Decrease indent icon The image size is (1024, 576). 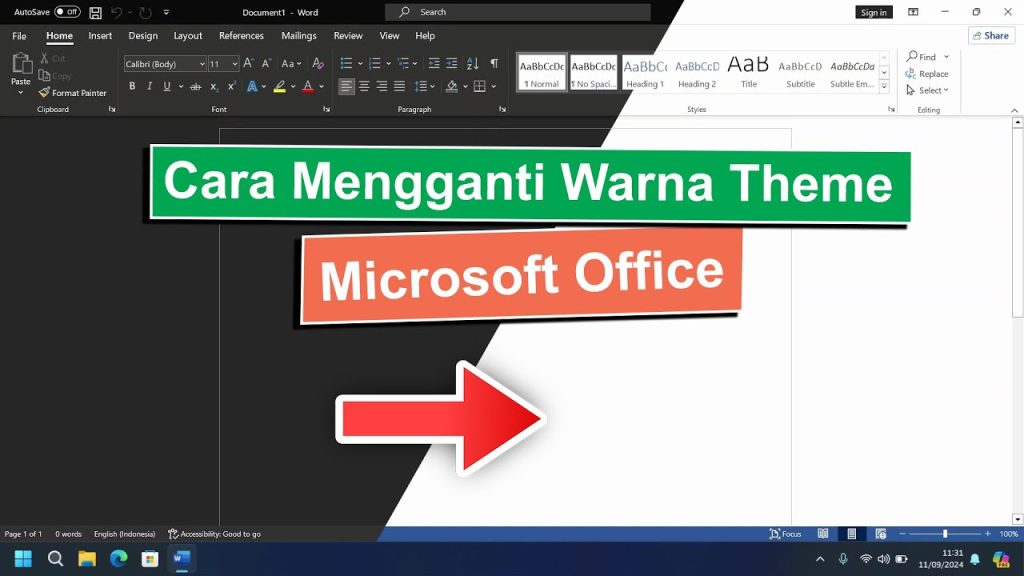click(434, 63)
